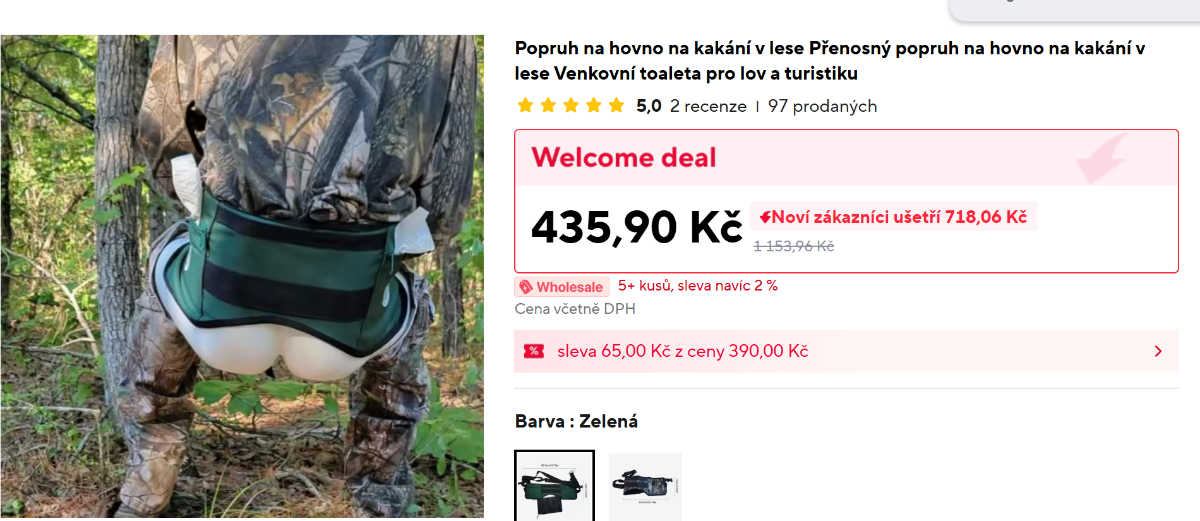Viewport: 1200px width, 521px height.
Task: Click the Welcome deal header
Action: (x=624, y=158)
